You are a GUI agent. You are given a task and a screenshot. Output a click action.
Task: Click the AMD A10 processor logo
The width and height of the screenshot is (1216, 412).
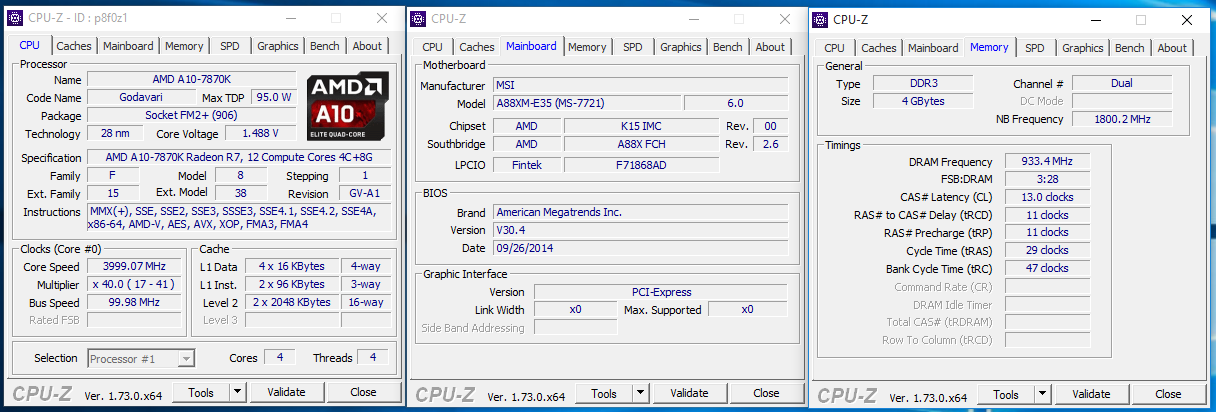pyautogui.click(x=348, y=107)
